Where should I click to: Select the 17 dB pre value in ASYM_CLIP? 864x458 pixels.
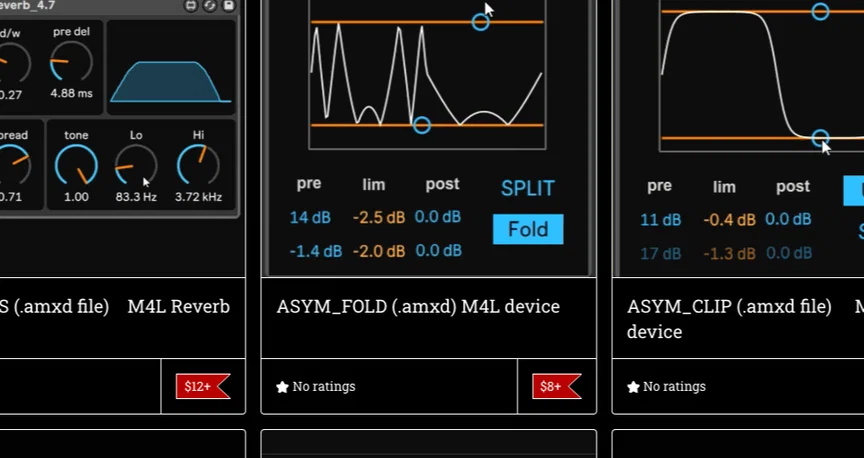661,254
